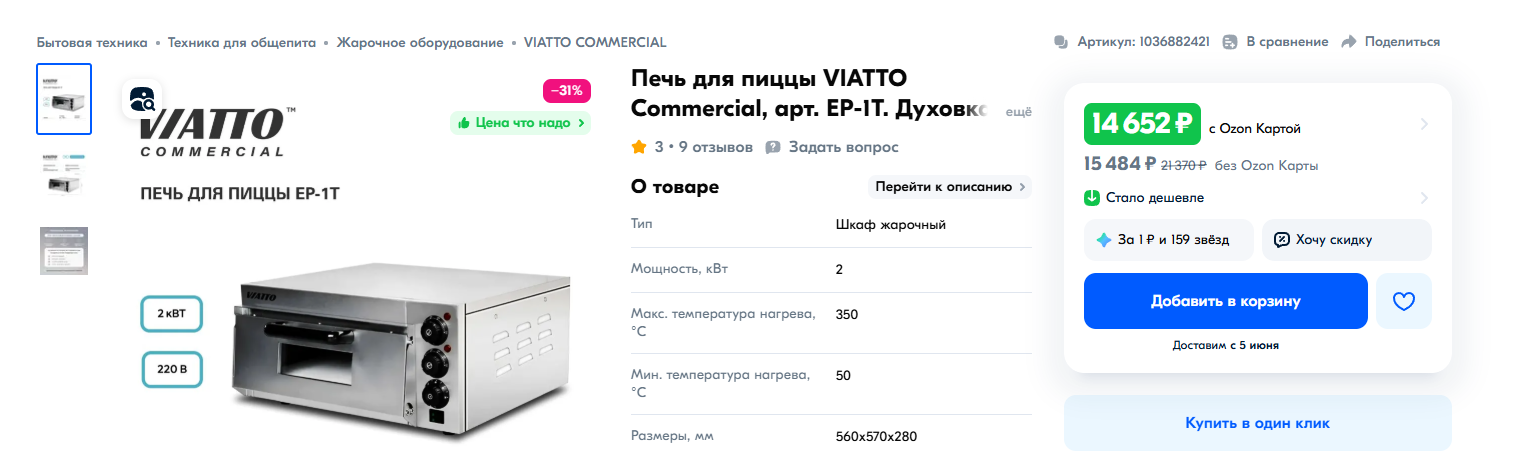Click the Share arrow icon
This screenshot has width=1518, height=462.
[x=1348, y=42]
